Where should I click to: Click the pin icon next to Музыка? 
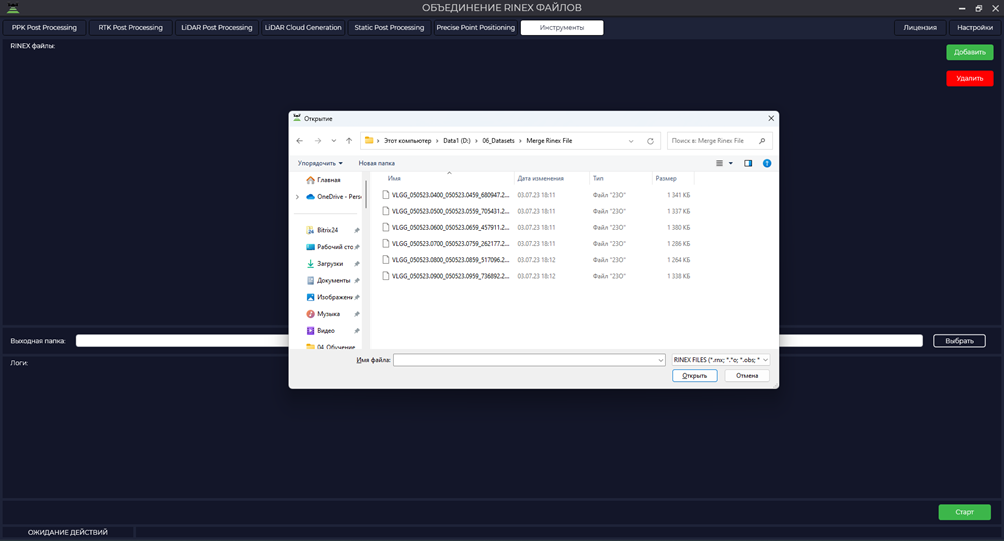357,314
